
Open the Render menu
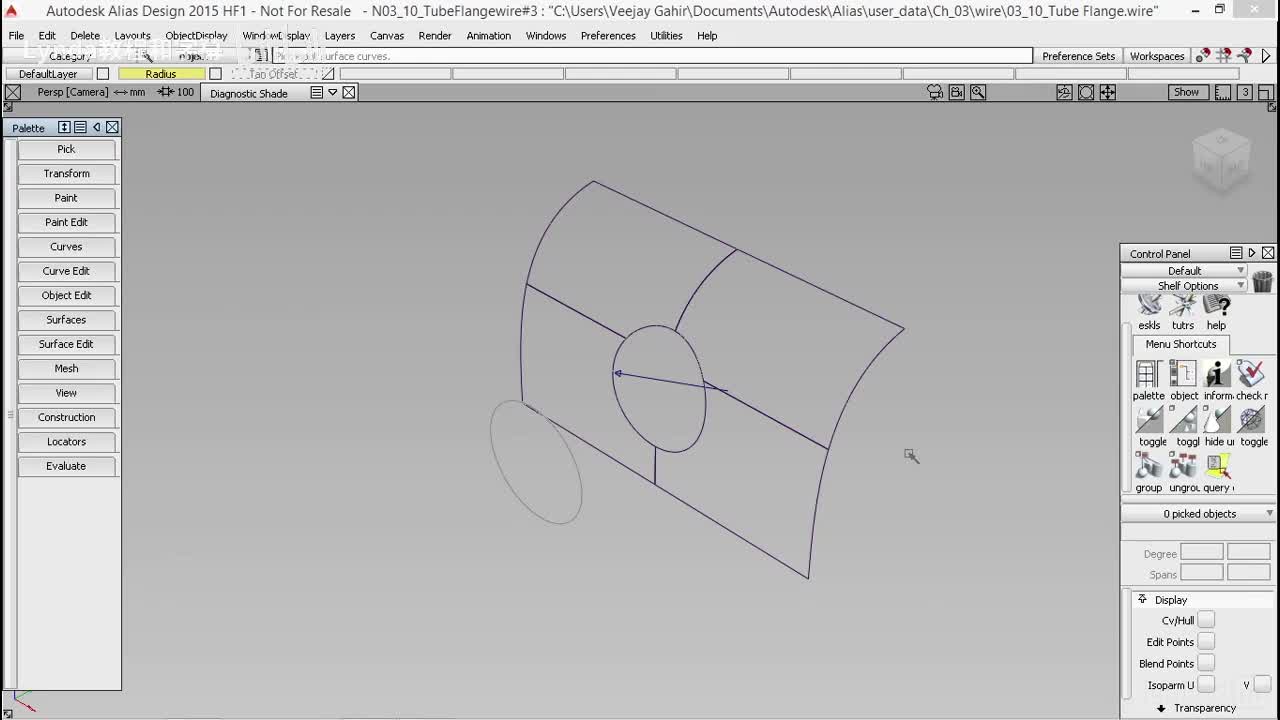click(435, 35)
